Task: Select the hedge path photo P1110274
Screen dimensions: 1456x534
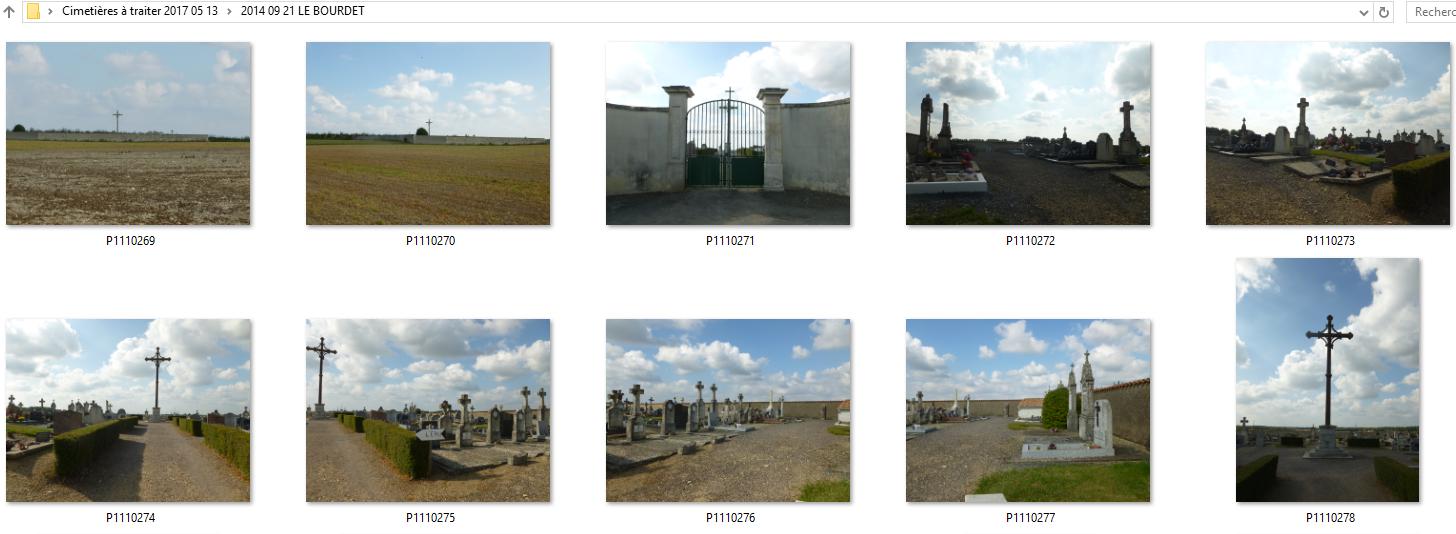Action: click(128, 410)
